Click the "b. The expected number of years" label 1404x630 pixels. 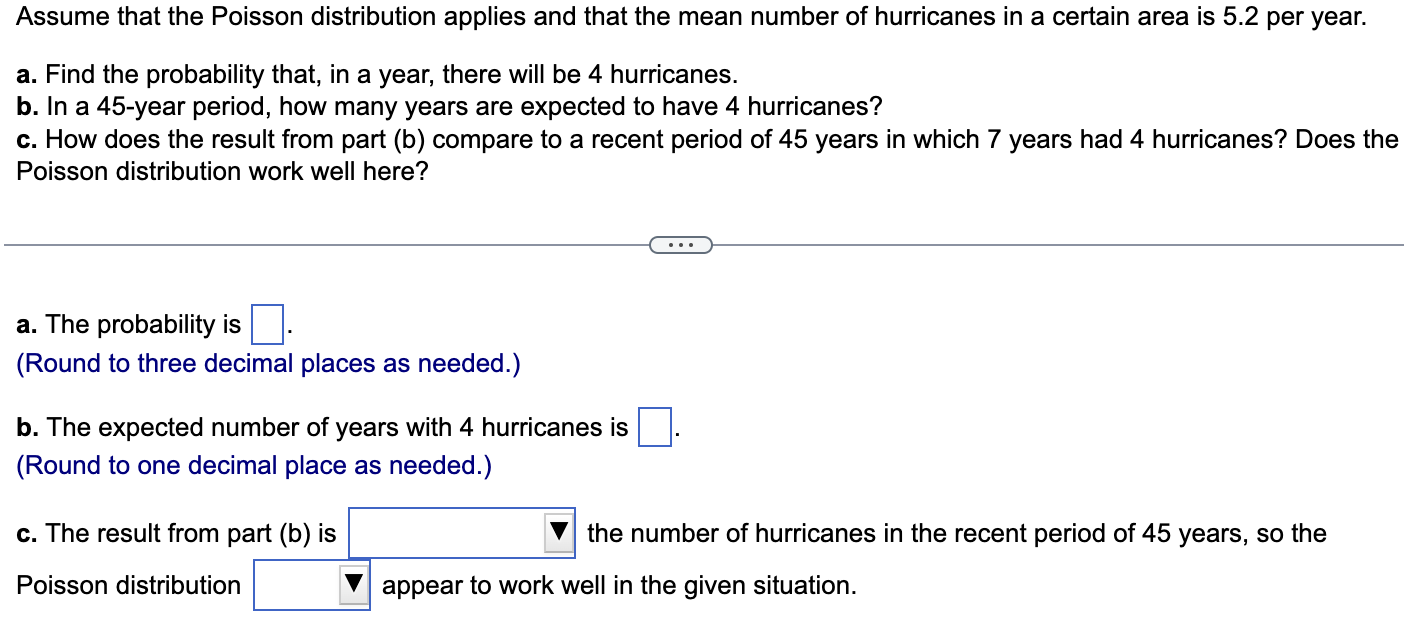pos(323,428)
